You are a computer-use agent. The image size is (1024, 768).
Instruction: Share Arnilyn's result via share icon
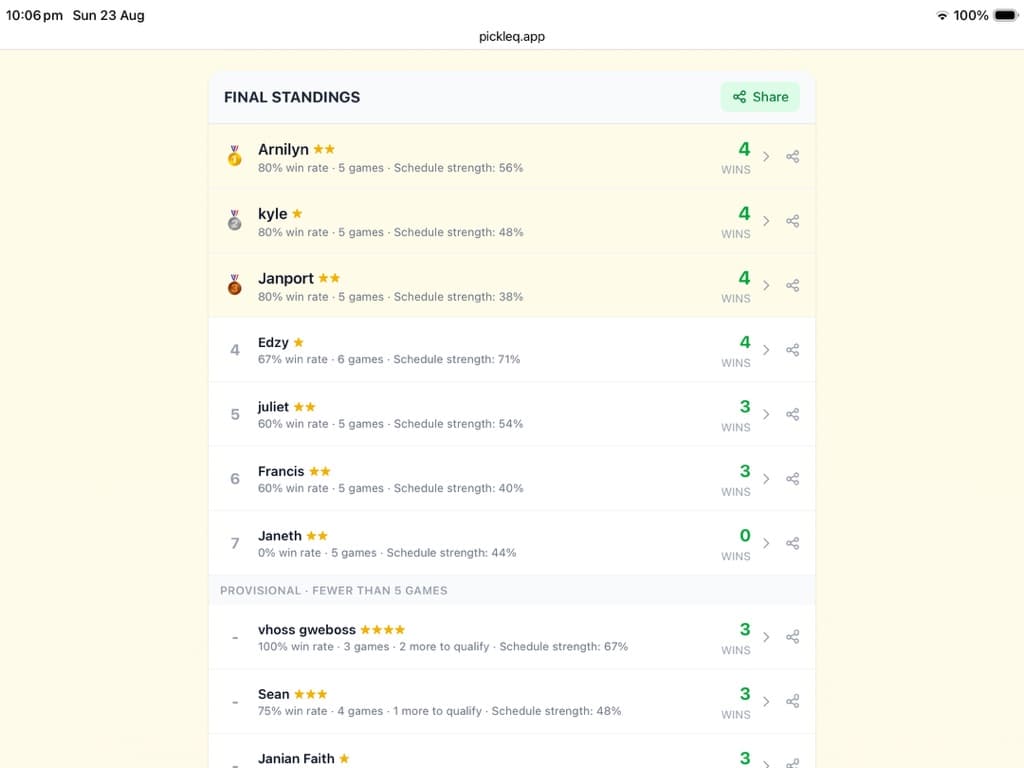[x=792, y=157]
